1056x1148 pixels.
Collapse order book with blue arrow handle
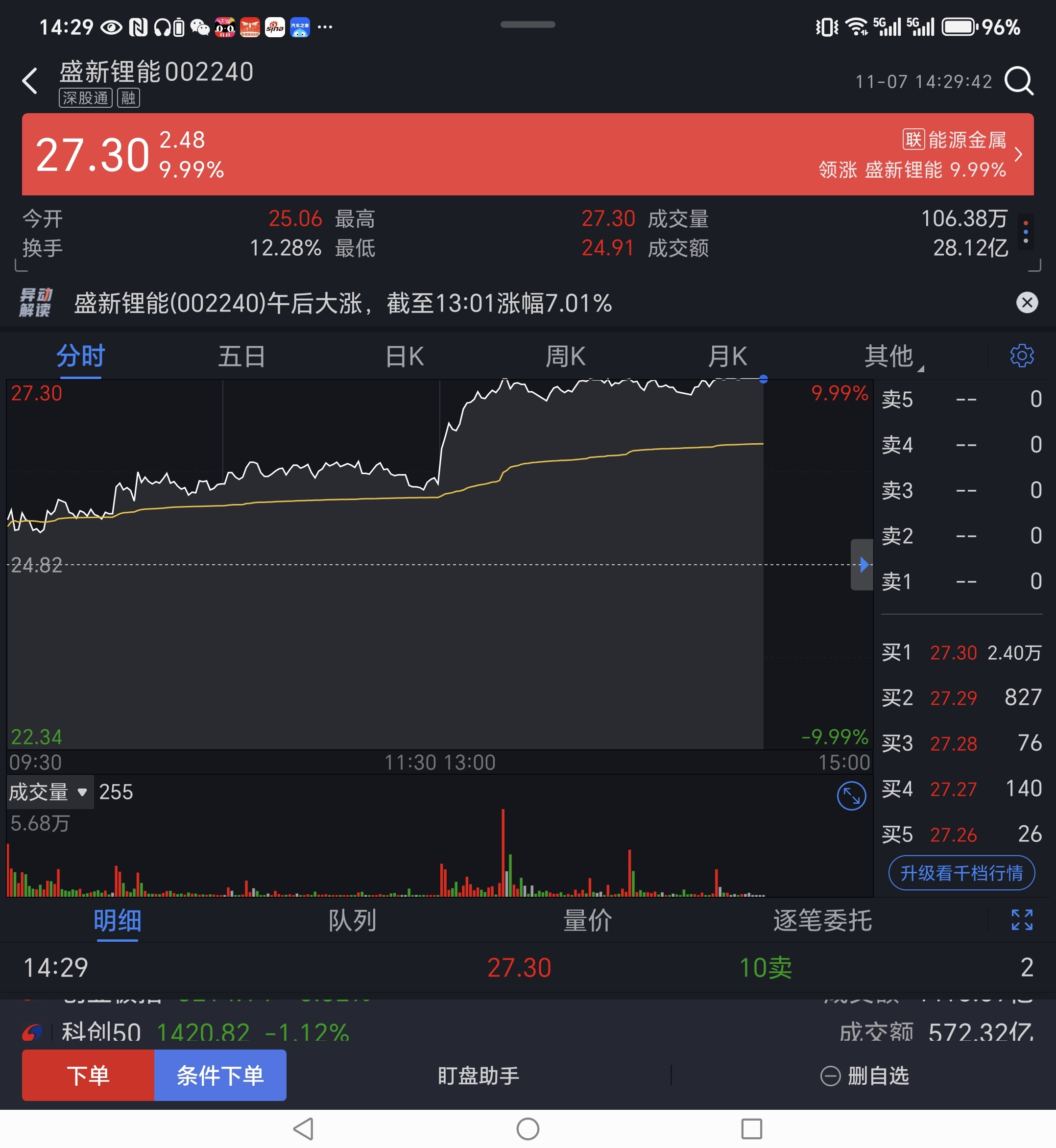pos(862,565)
